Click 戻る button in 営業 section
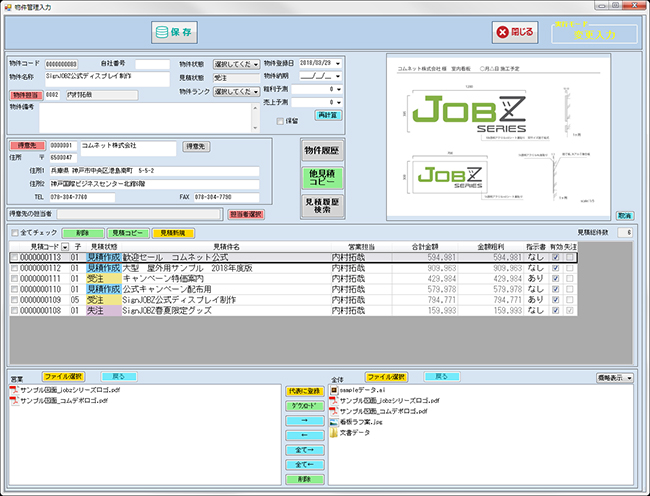This screenshot has height=496, width=650. click(x=119, y=377)
